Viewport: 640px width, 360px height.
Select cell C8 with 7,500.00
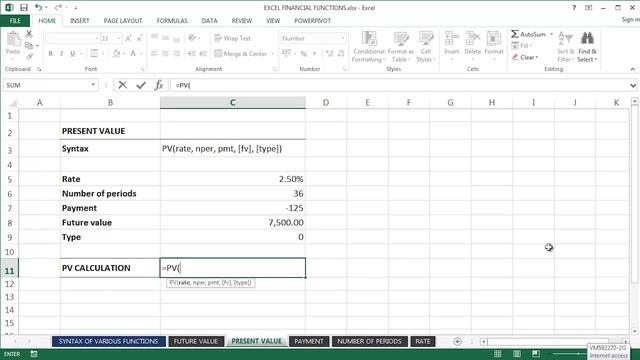(233, 222)
